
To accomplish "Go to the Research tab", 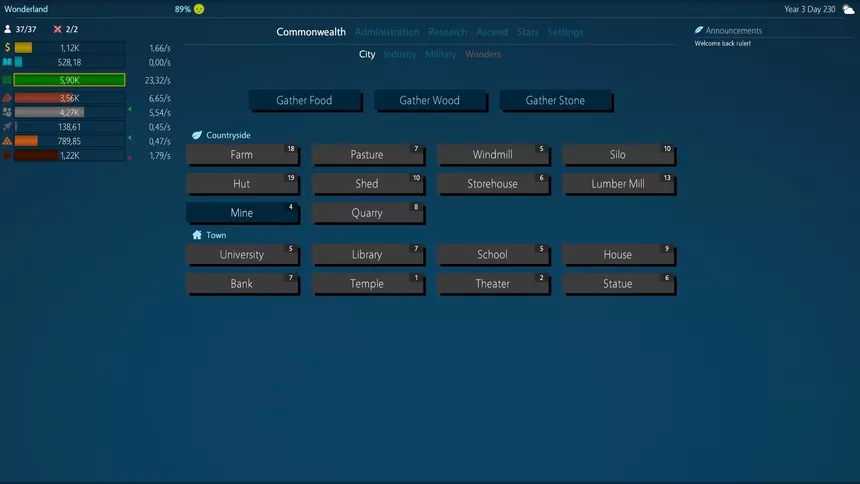I will click(447, 32).
